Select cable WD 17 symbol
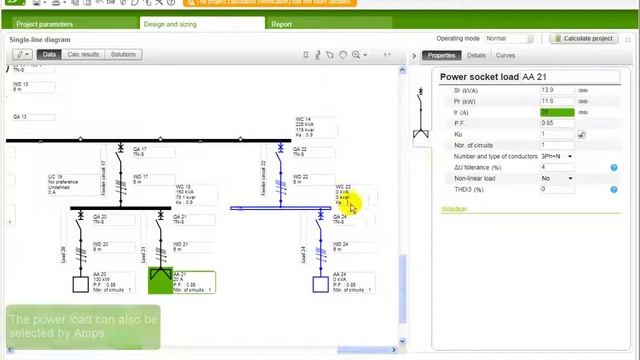Viewport: 640px width, 360px height. click(x=120, y=187)
